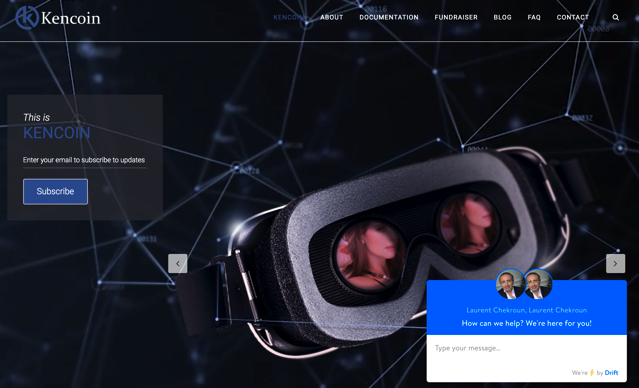Open the Fundraiser menu item

[456, 17]
